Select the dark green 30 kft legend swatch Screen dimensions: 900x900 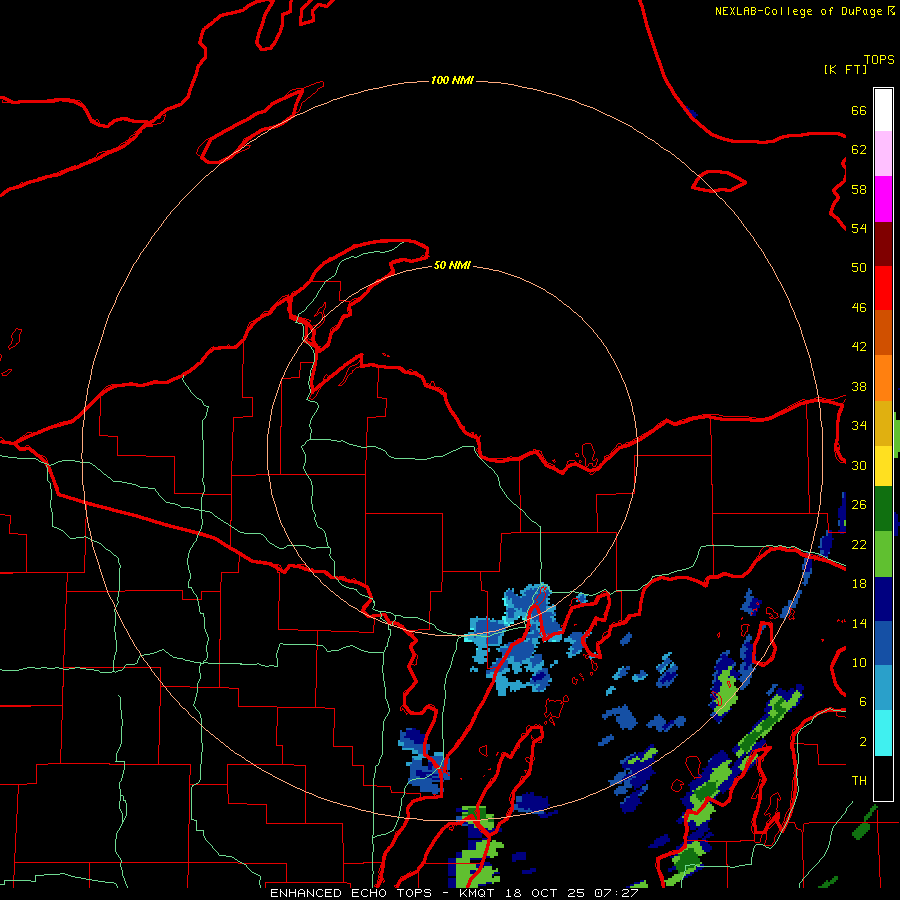point(883,509)
